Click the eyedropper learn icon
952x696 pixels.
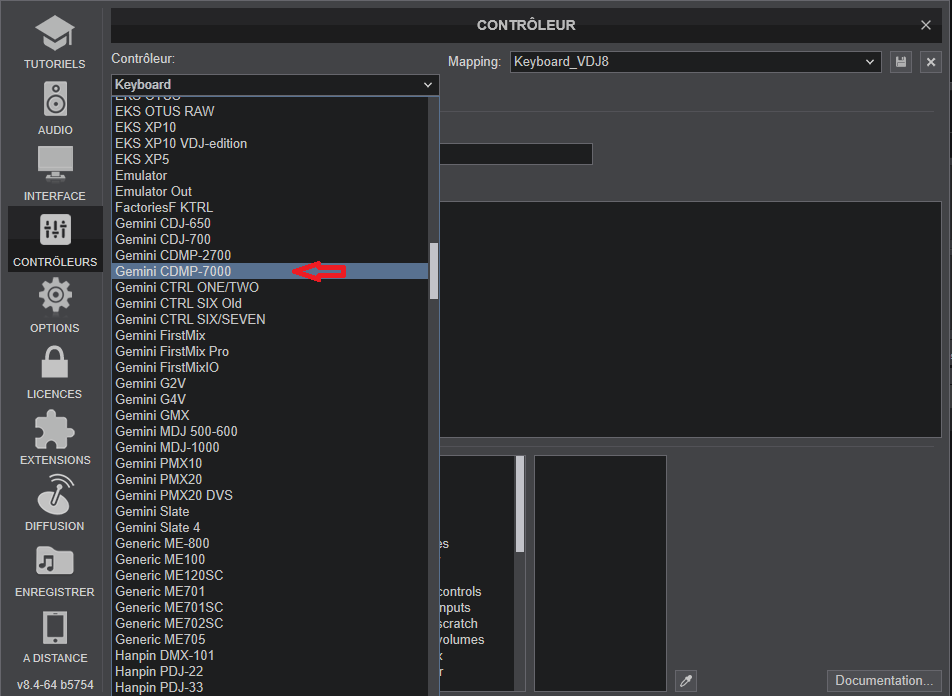pos(686,681)
